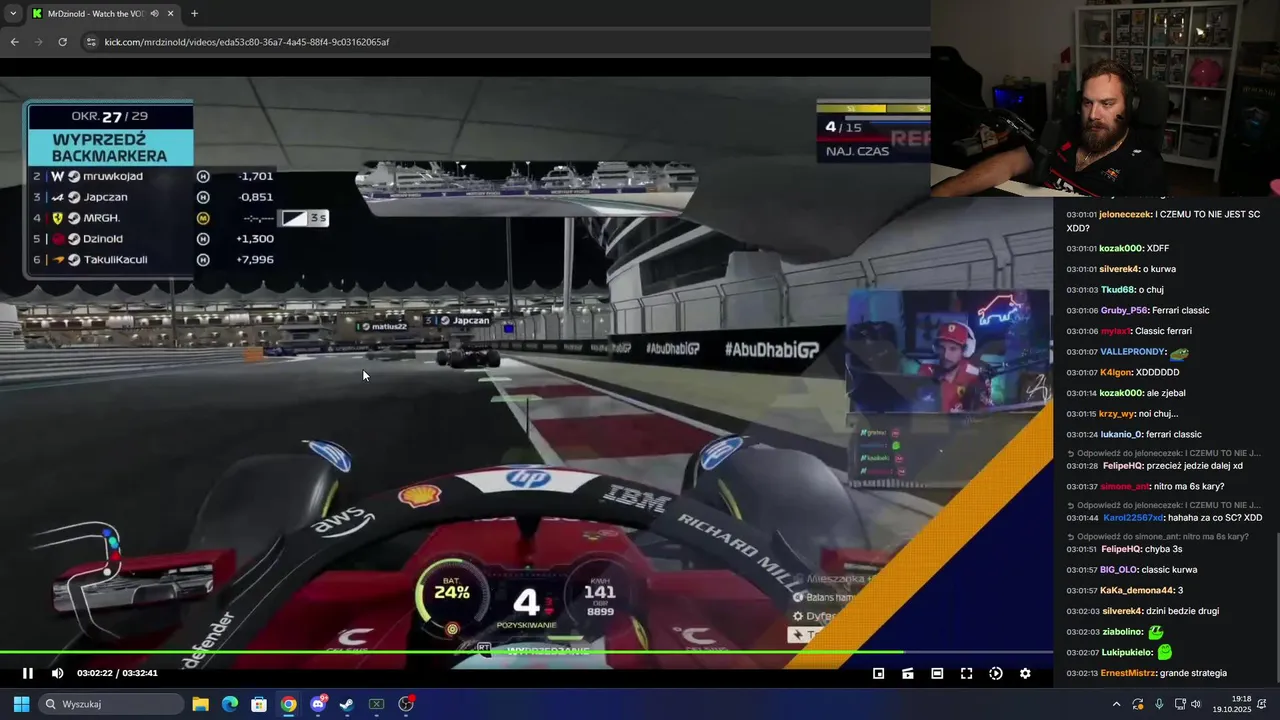The width and height of the screenshot is (1280, 720).
Task: Click the Wyszukaj taskbar search box
Action: click(x=110, y=704)
